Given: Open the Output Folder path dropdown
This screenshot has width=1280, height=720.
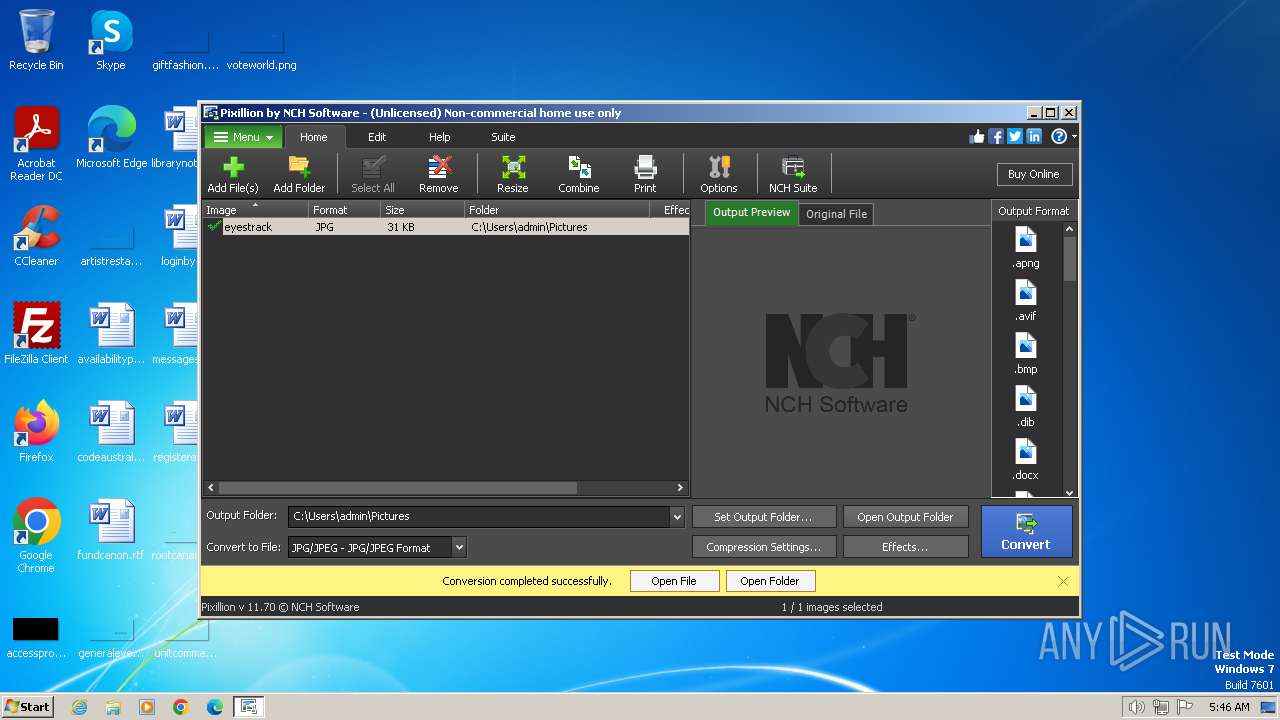Looking at the screenshot, I should (677, 517).
